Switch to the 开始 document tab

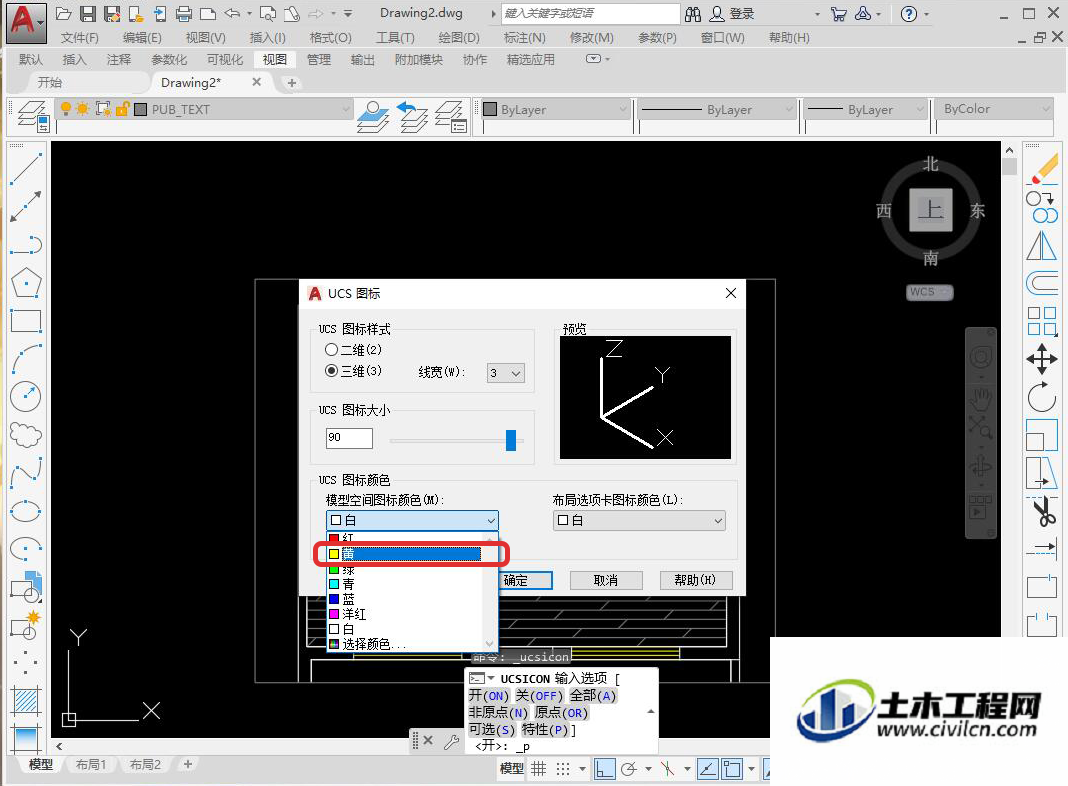(x=50, y=82)
